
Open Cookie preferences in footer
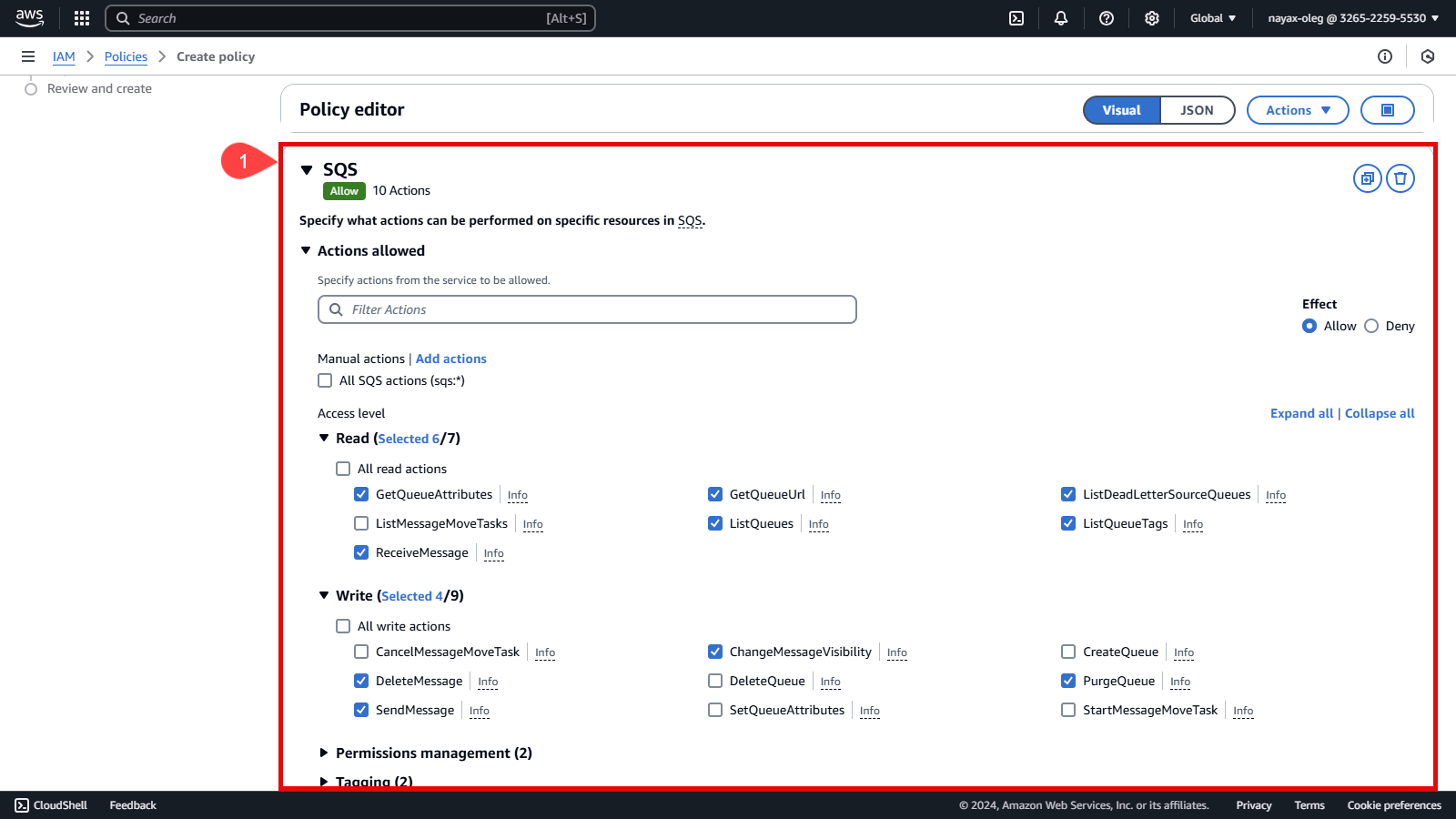[1394, 805]
